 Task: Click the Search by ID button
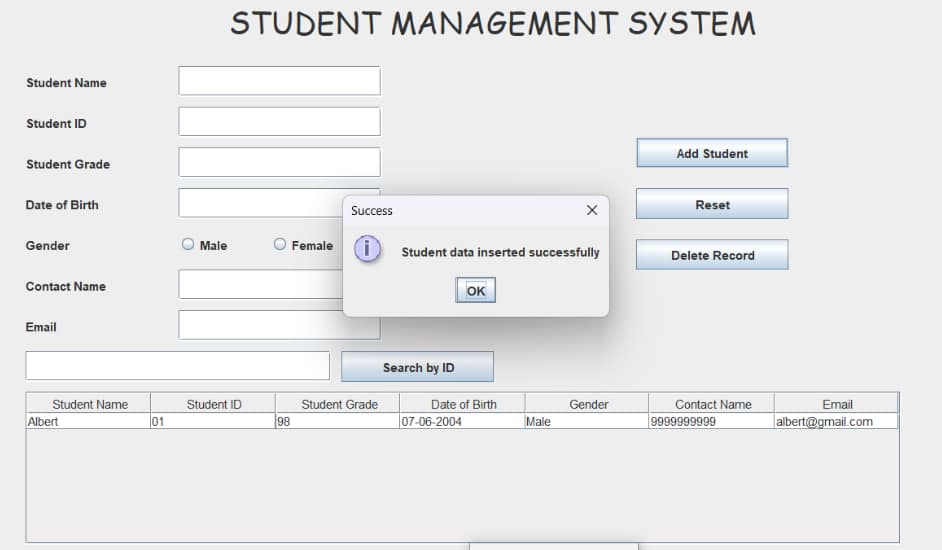pos(417,367)
